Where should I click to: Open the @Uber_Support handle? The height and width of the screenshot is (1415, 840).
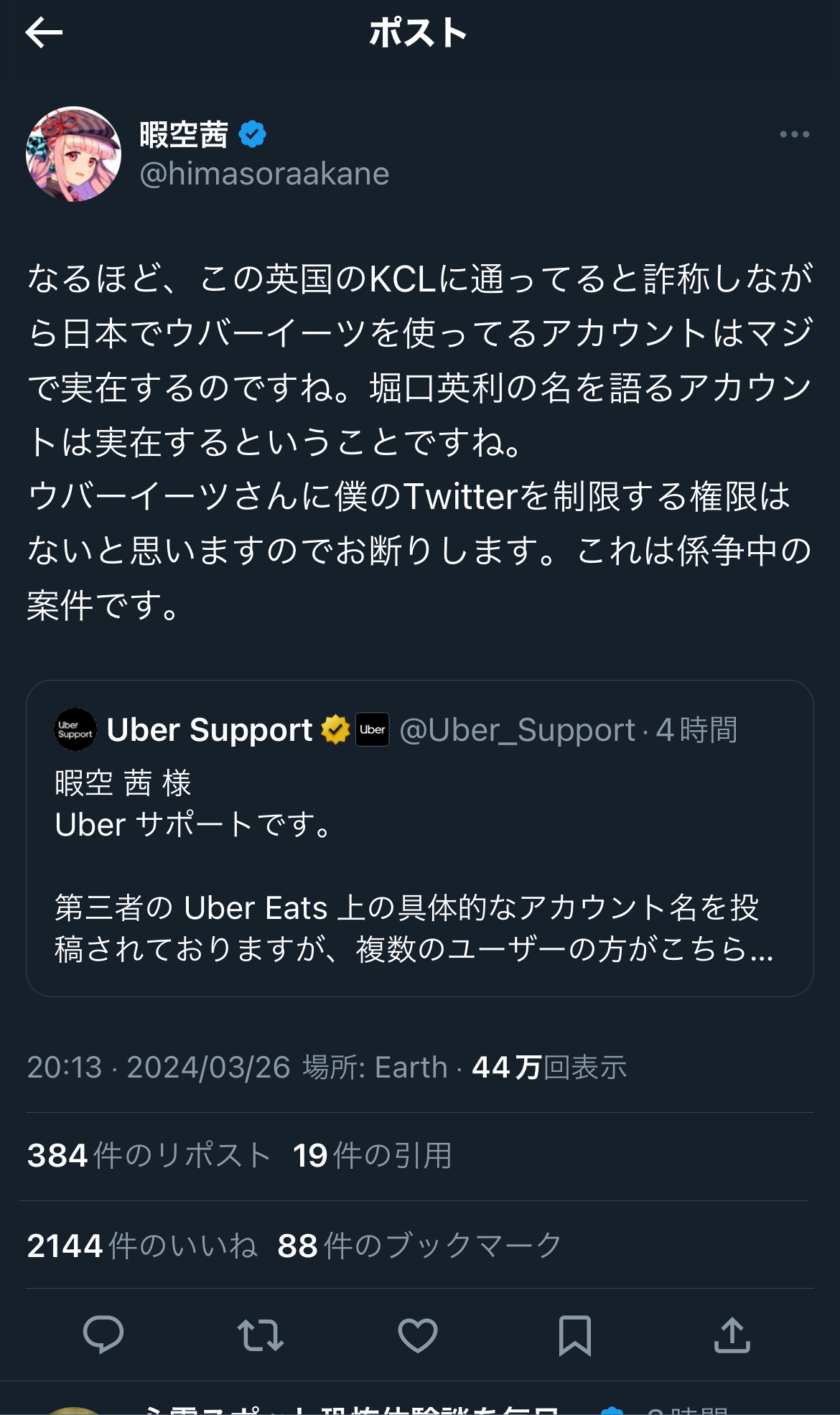coord(517,730)
